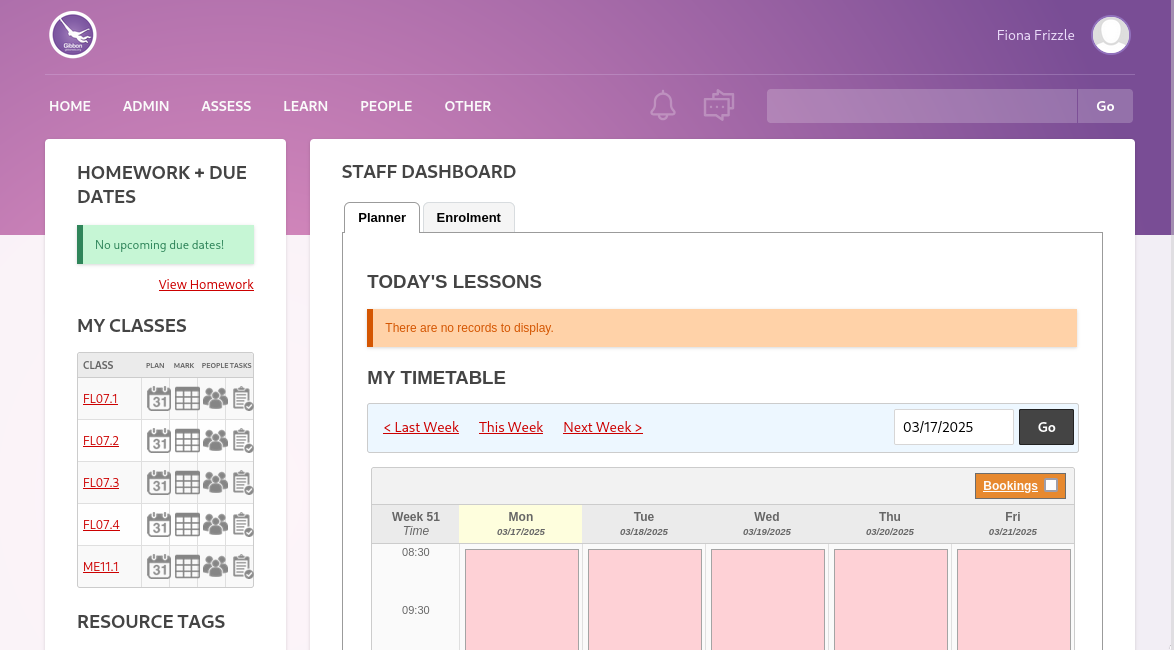This screenshot has height=650, width=1174.
Task: Open Fiona Frizzle's profile avatar
Action: [1110, 35]
